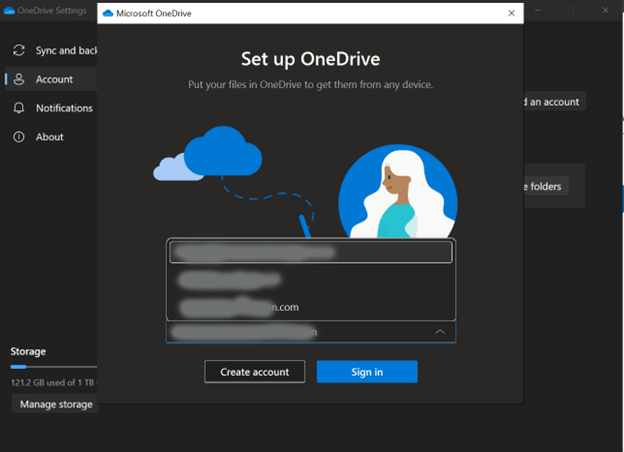
Task: Open the Notifications settings tab
Action: point(51,108)
